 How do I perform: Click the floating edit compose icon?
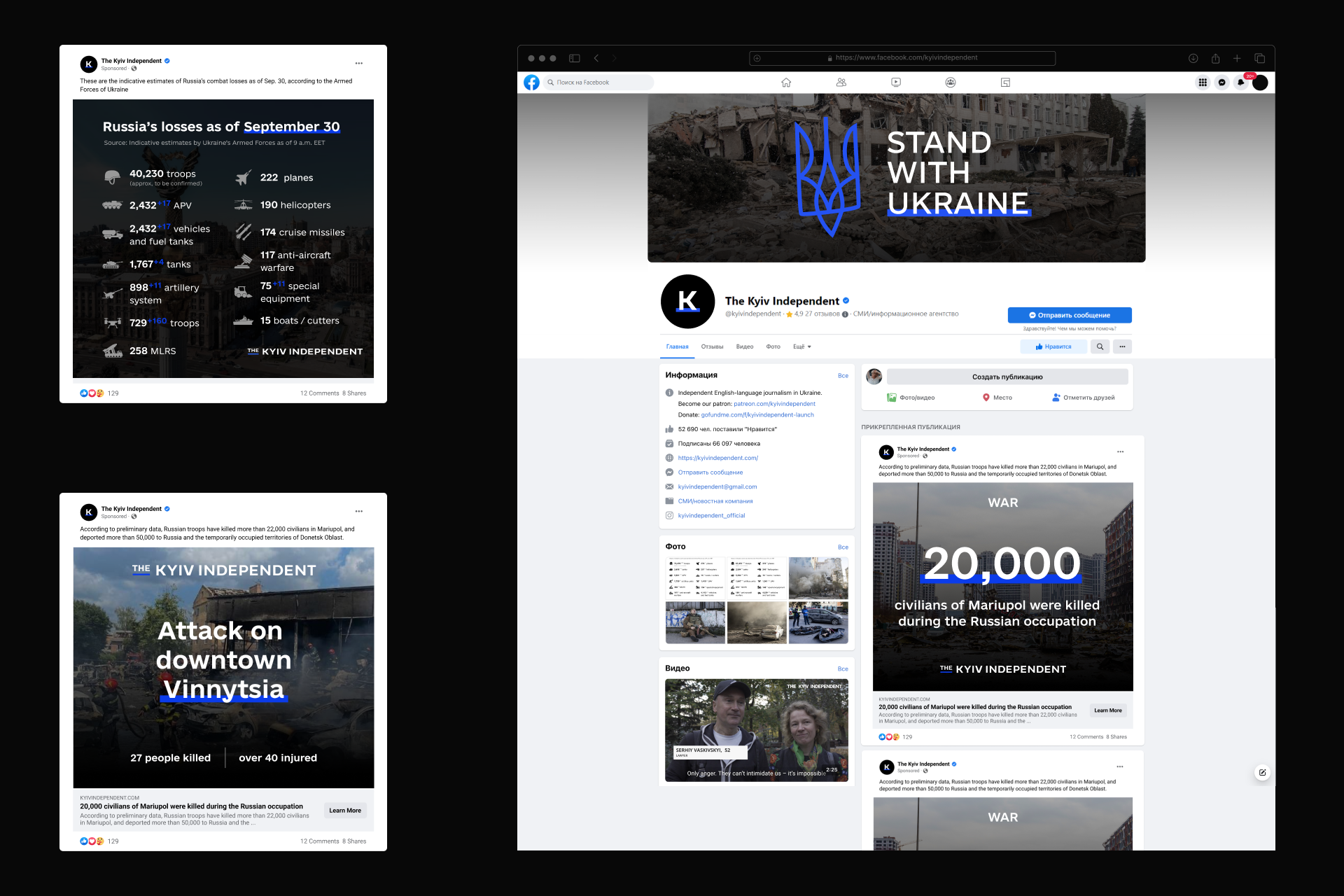pos(1262,773)
